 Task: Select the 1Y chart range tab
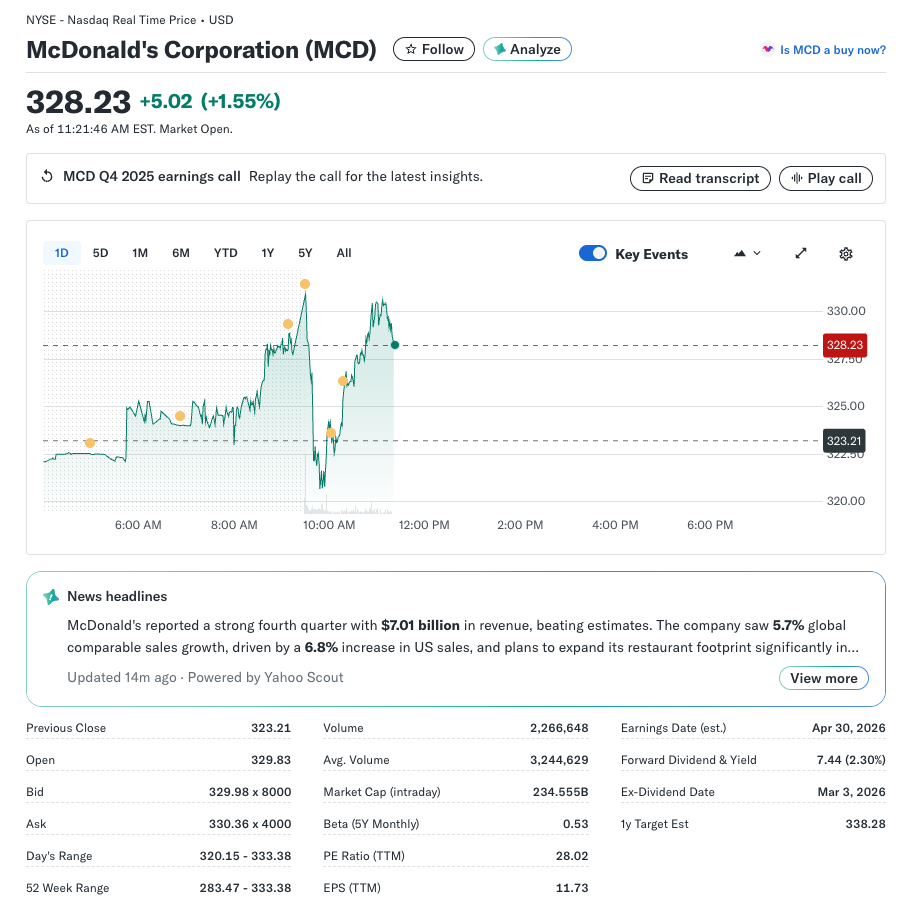tap(268, 253)
